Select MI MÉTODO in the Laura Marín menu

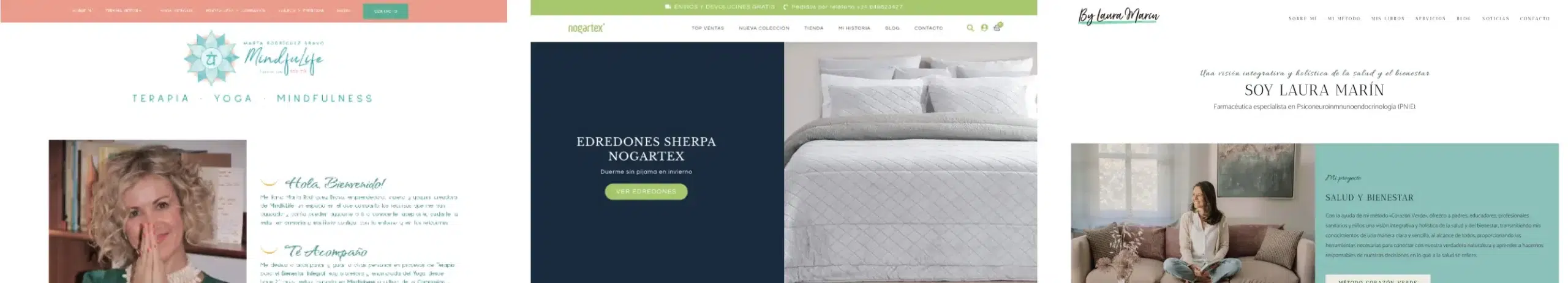coord(1344,19)
